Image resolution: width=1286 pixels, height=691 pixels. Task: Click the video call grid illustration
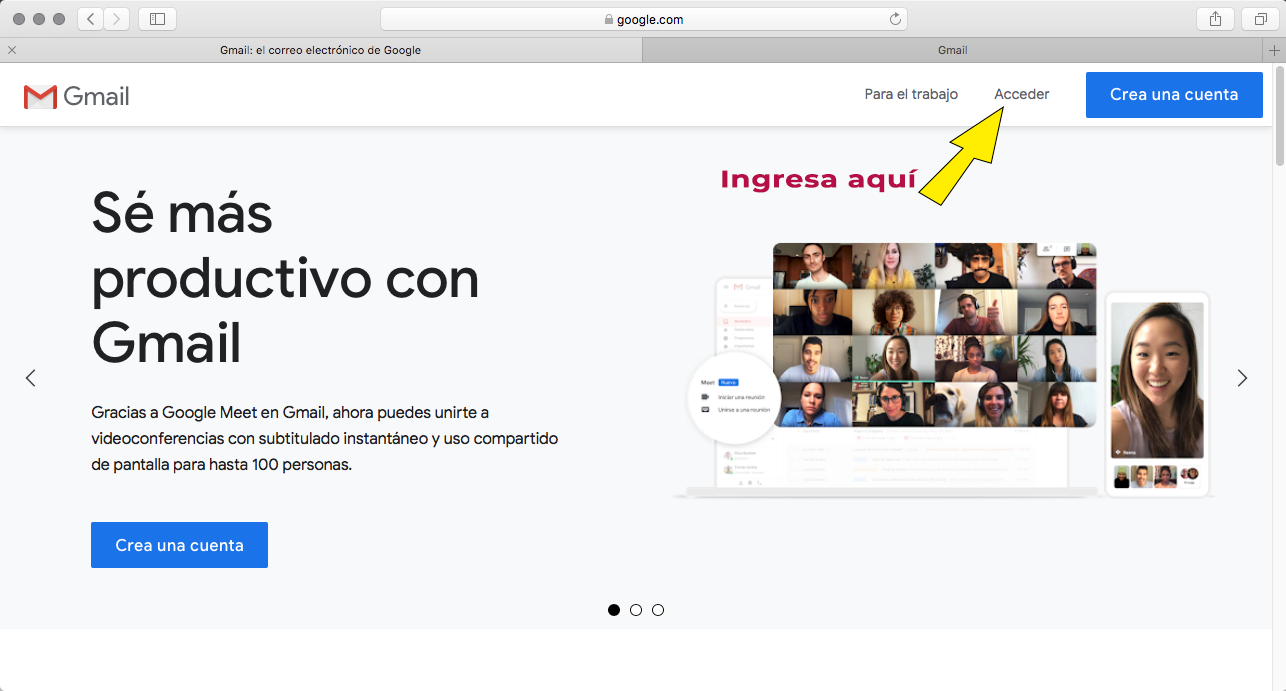(934, 335)
